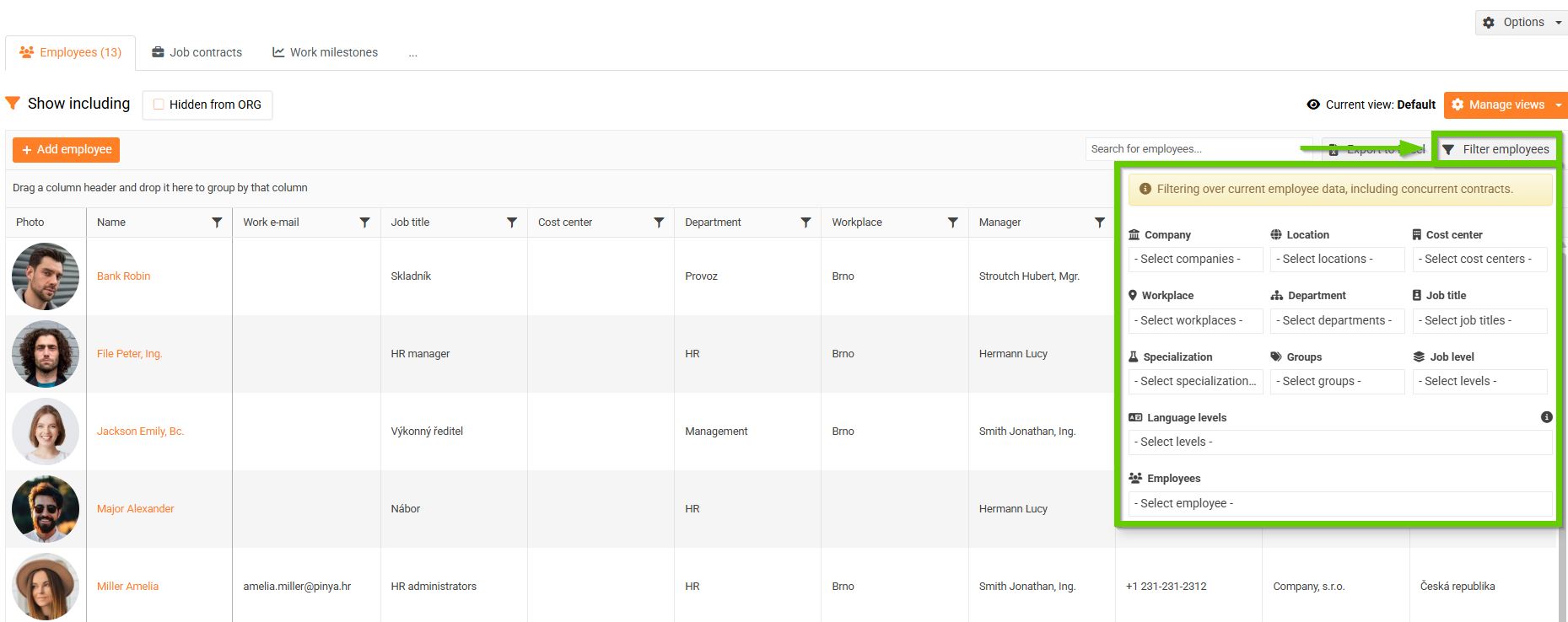Toggle the Hidden from ORG checkbox
1568x622 pixels.
tap(159, 105)
